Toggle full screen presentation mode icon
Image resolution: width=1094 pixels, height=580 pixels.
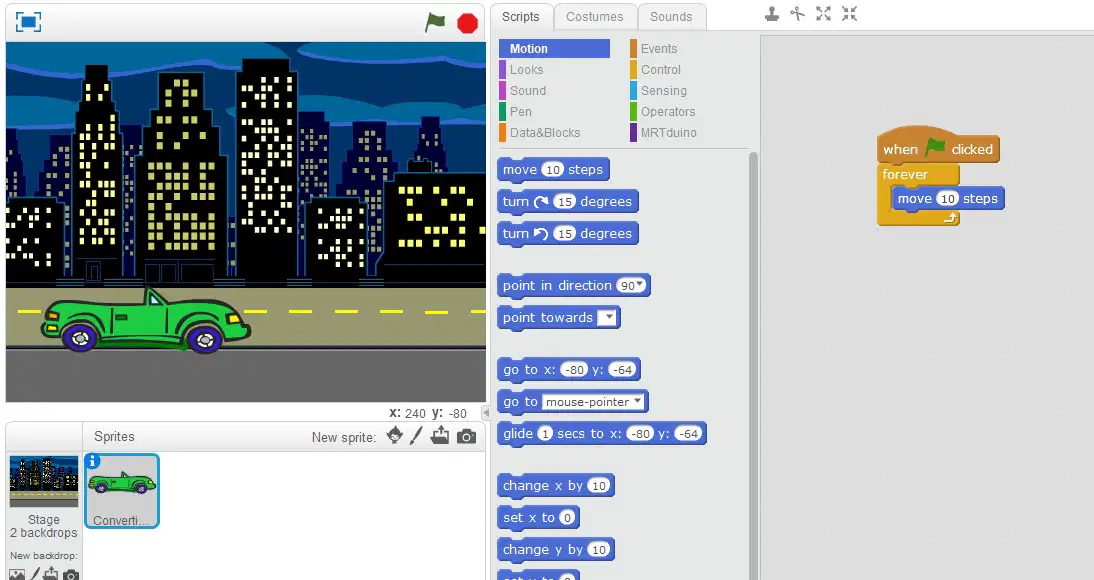[x=28, y=22]
